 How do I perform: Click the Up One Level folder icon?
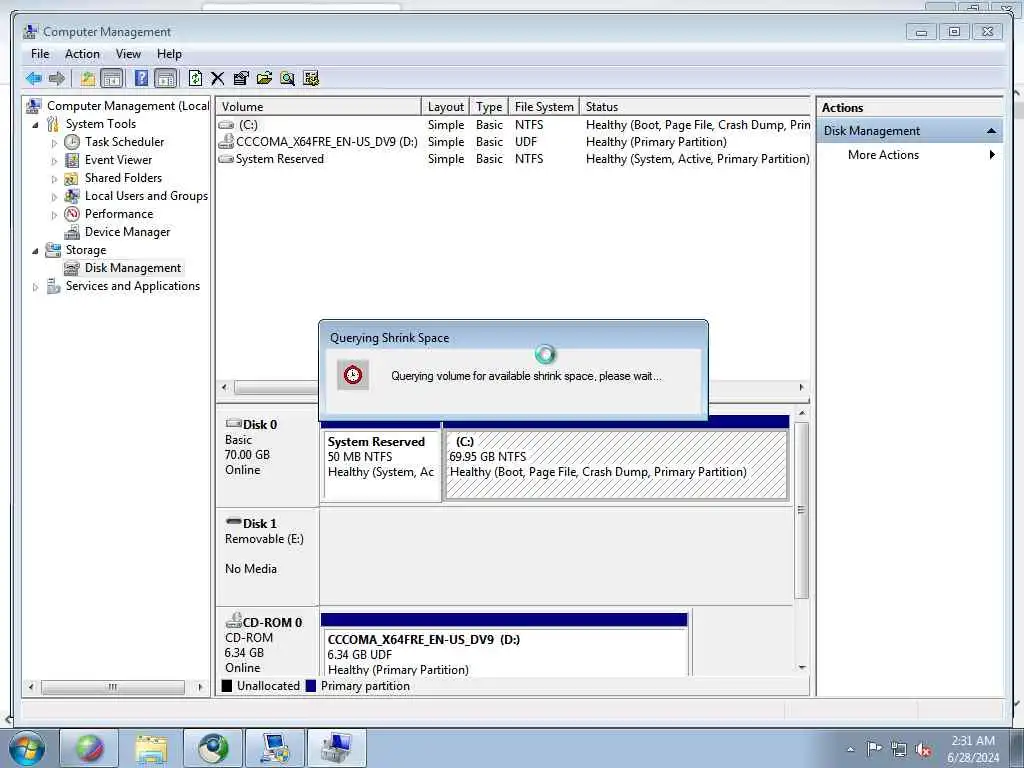(88, 79)
